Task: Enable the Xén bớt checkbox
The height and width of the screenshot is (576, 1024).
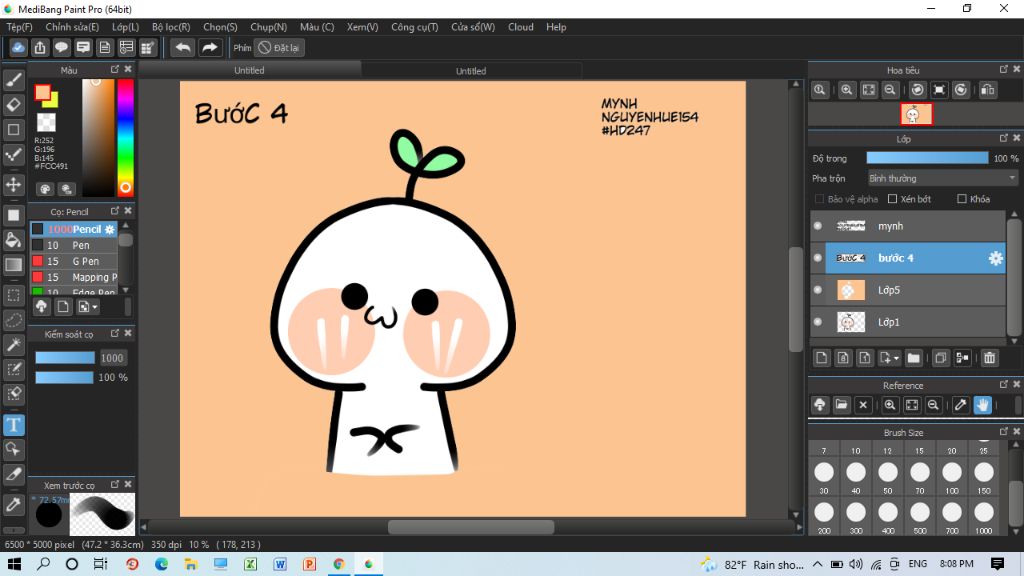Action: pos(892,199)
